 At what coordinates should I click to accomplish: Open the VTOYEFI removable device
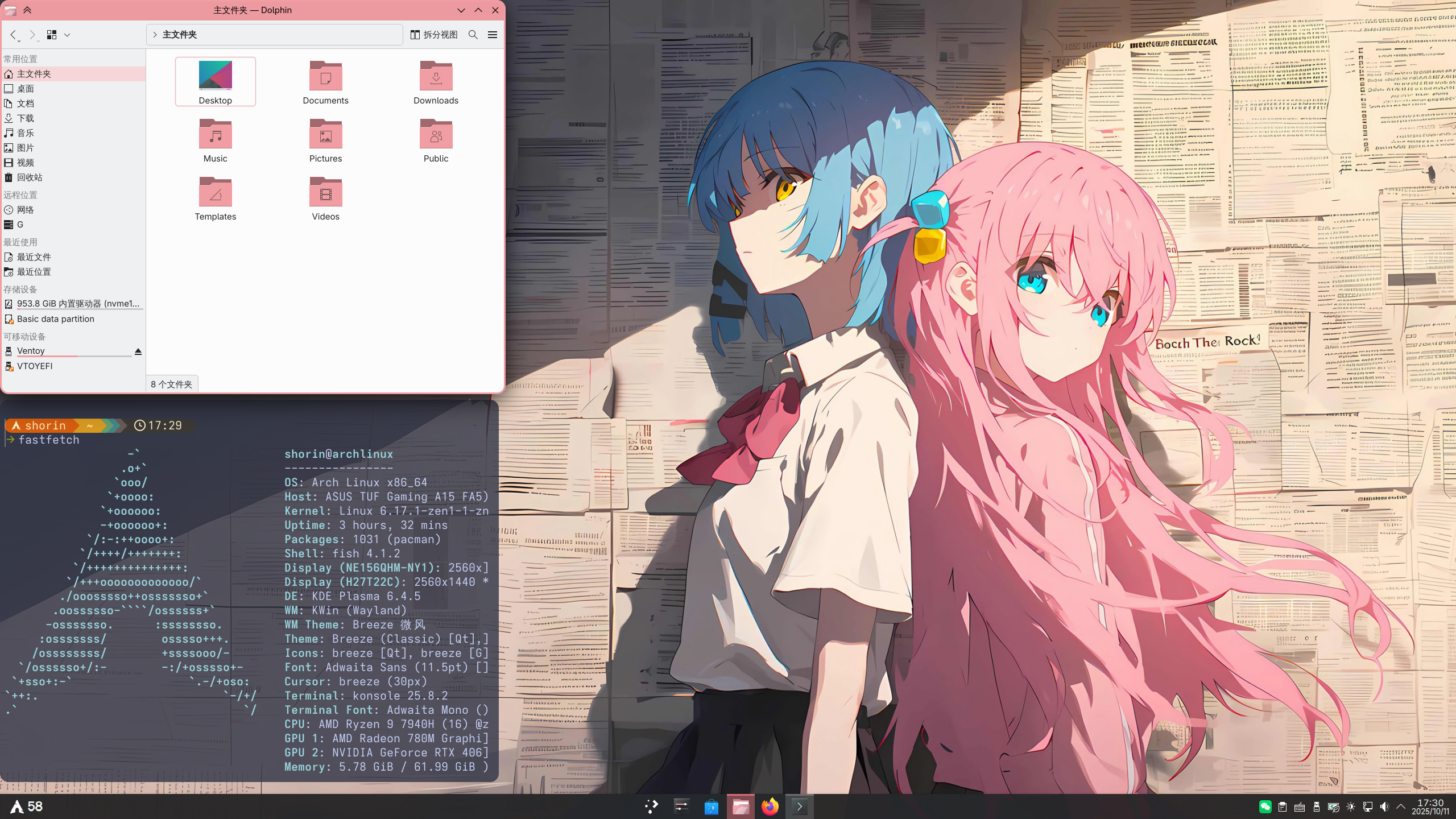[74, 366]
